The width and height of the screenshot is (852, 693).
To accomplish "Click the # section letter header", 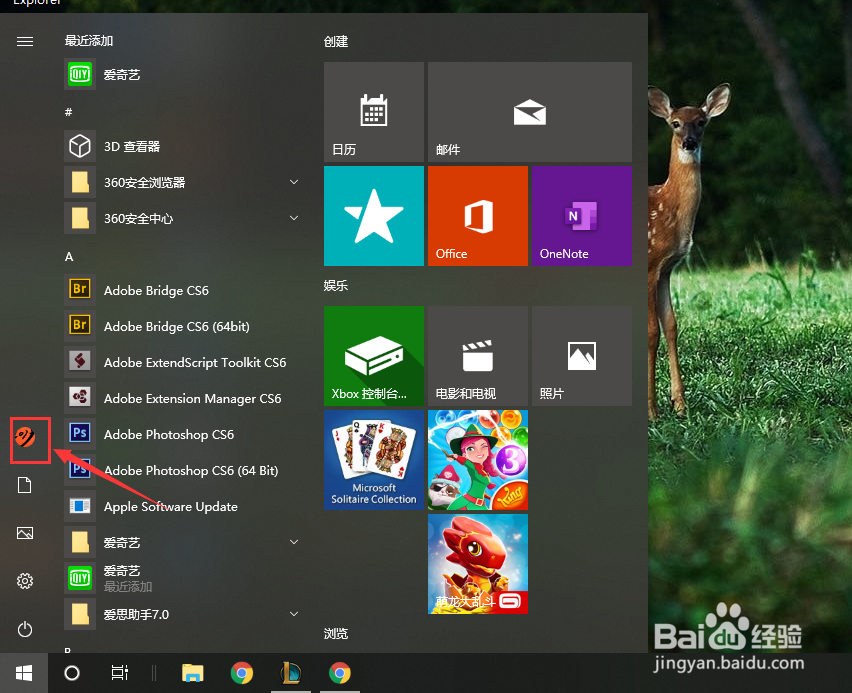I will [68, 112].
